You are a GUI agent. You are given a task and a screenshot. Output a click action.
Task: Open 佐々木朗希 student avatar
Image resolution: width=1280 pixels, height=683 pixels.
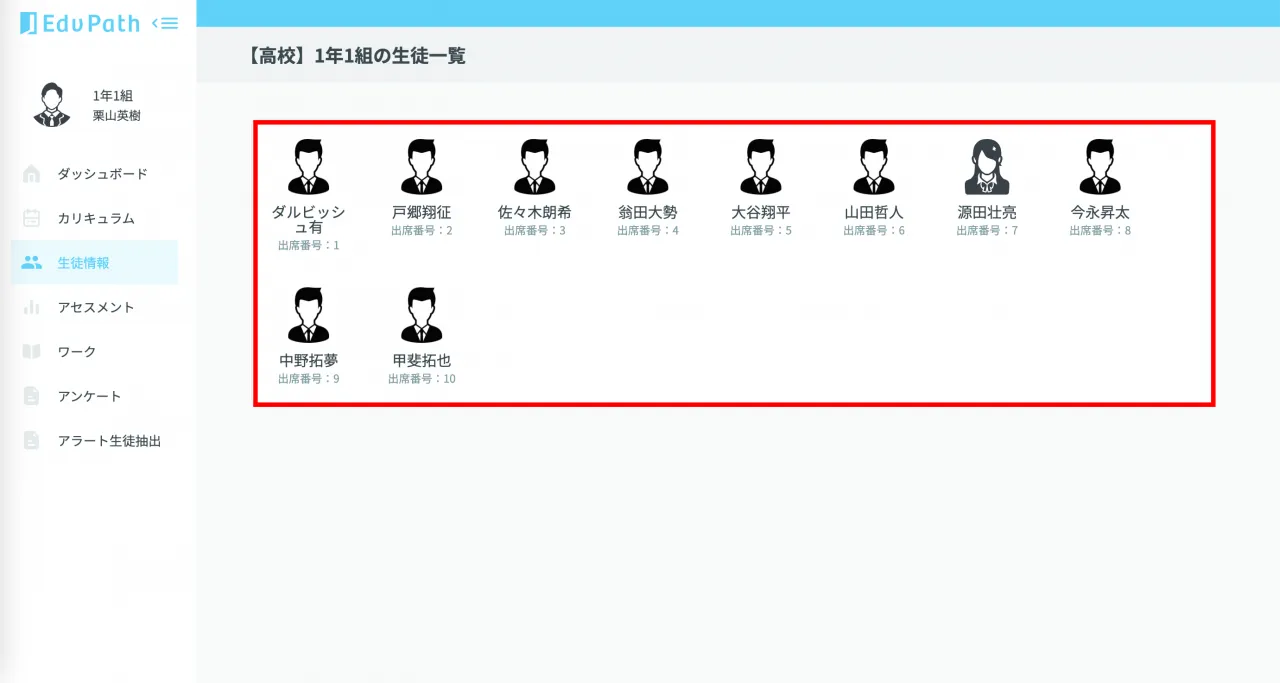tap(535, 166)
